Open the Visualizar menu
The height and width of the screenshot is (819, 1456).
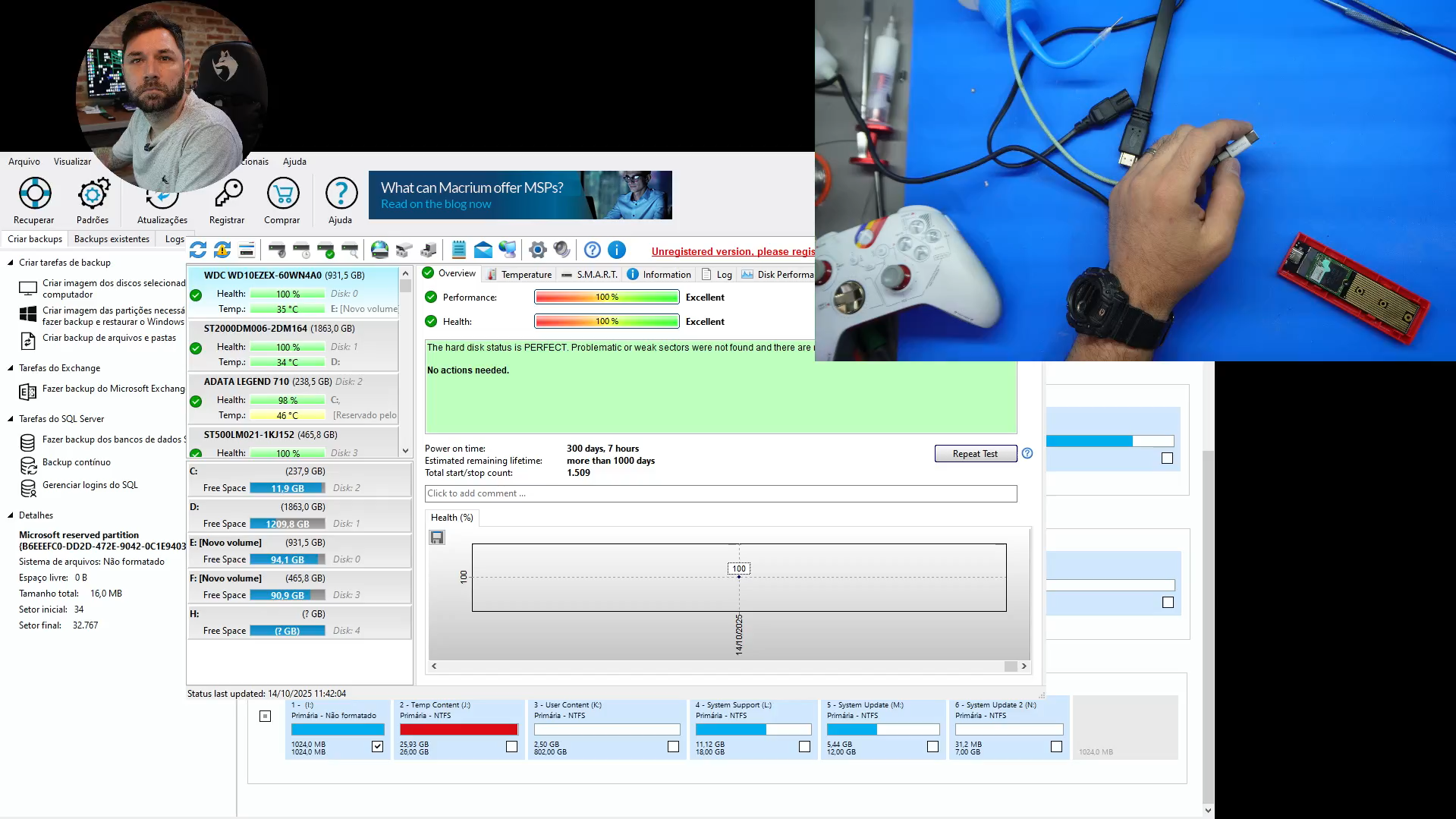point(72,162)
